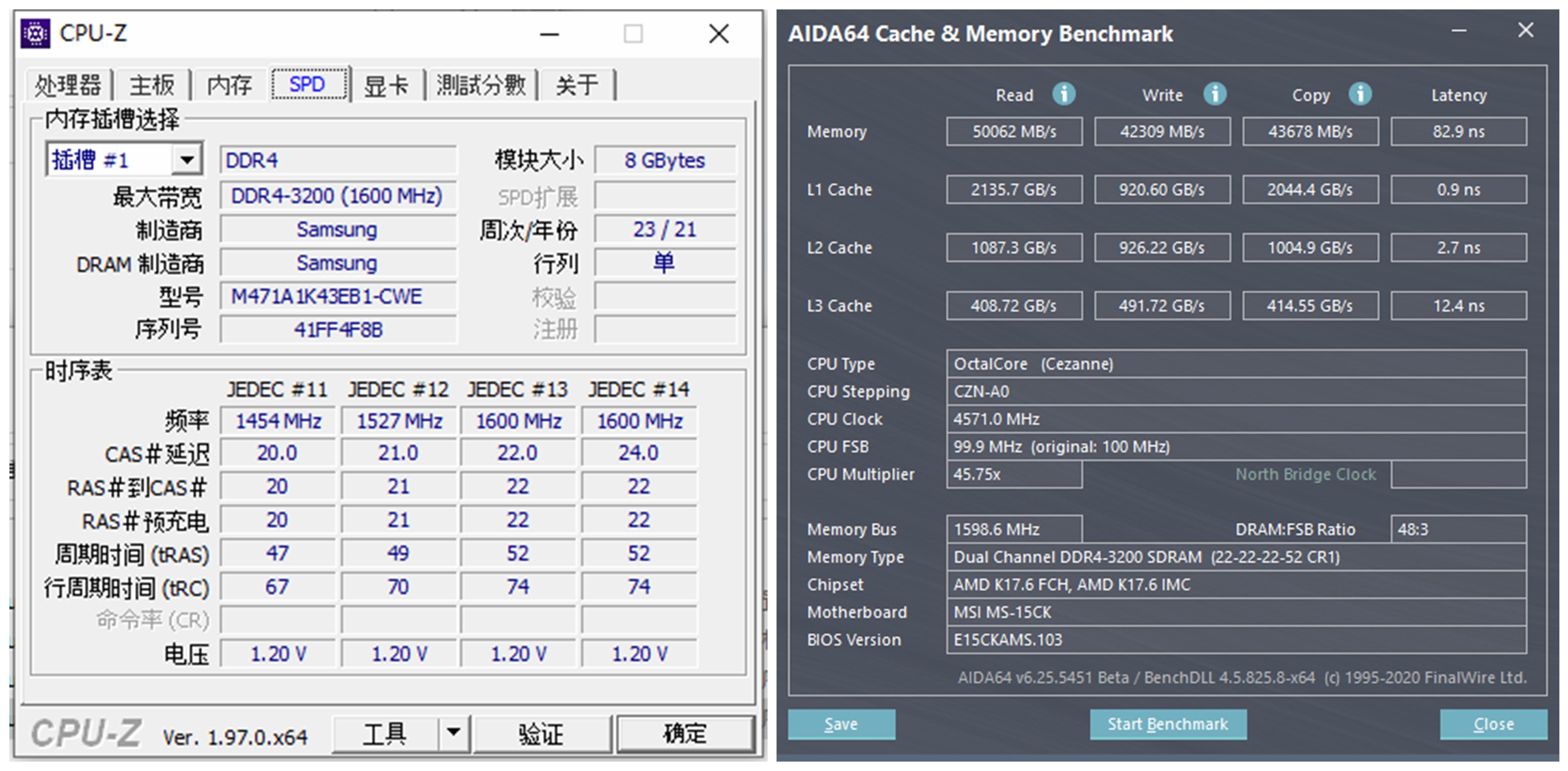Click the Read info icon
The height and width of the screenshot is (771, 1568).
point(1063,94)
